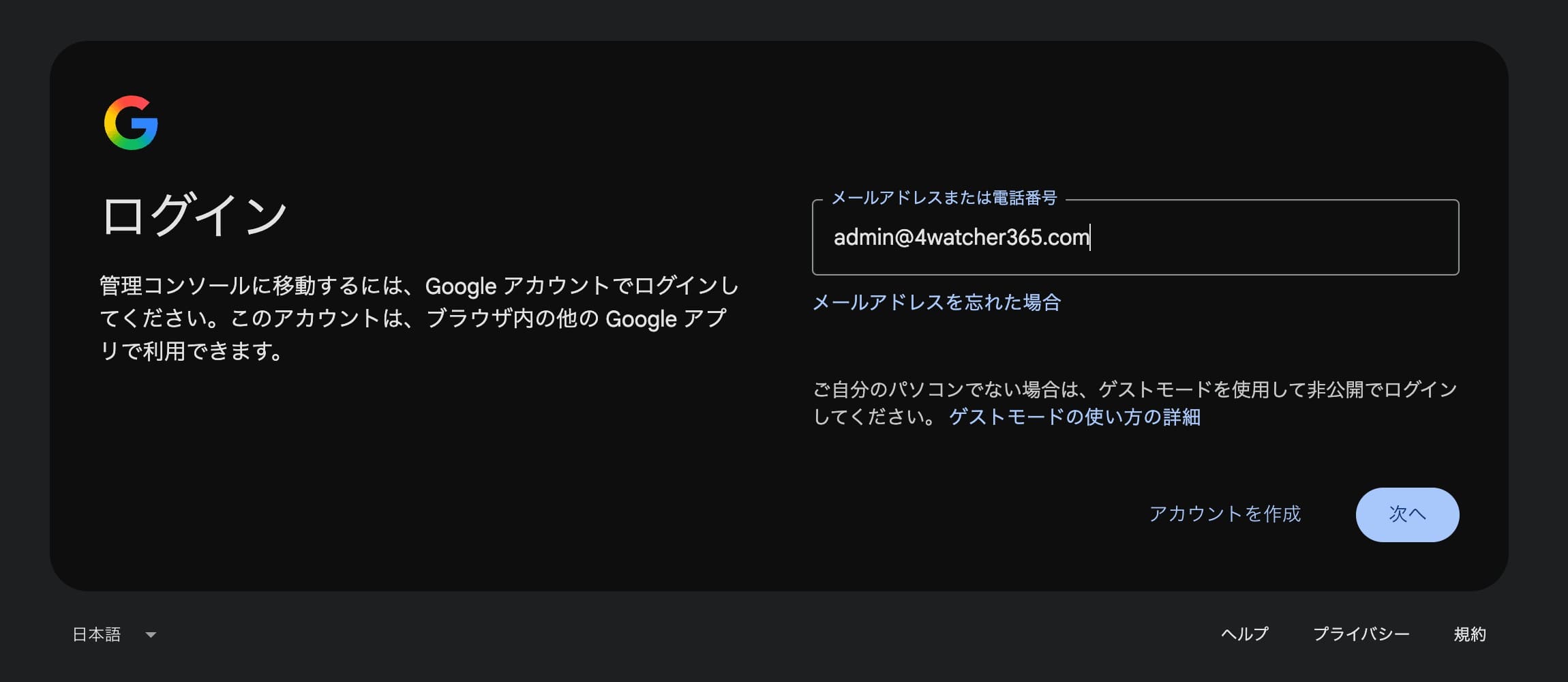Click the 次へ button

pyautogui.click(x=1407, y=514)
